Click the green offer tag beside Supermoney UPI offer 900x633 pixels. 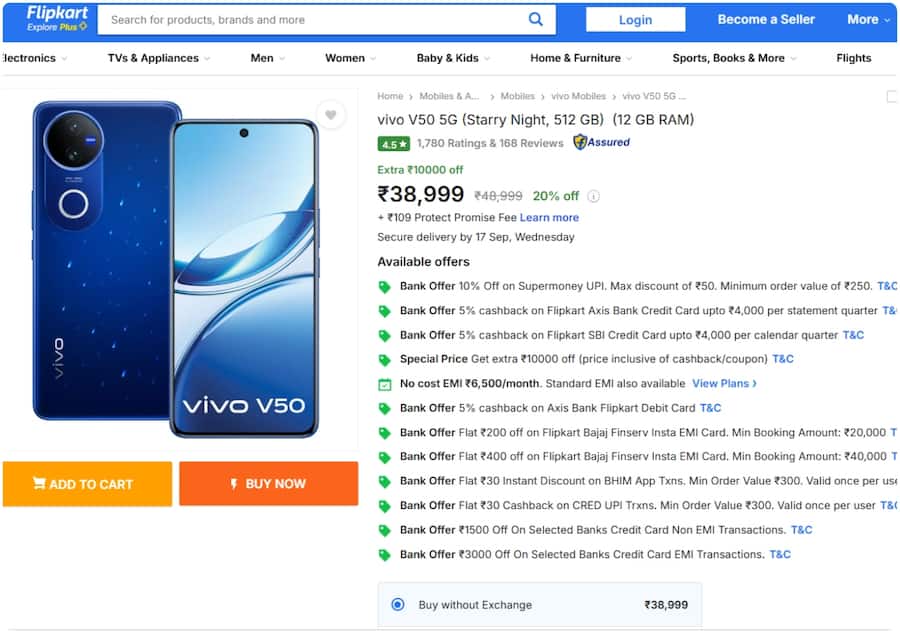(x=385, y=286)
